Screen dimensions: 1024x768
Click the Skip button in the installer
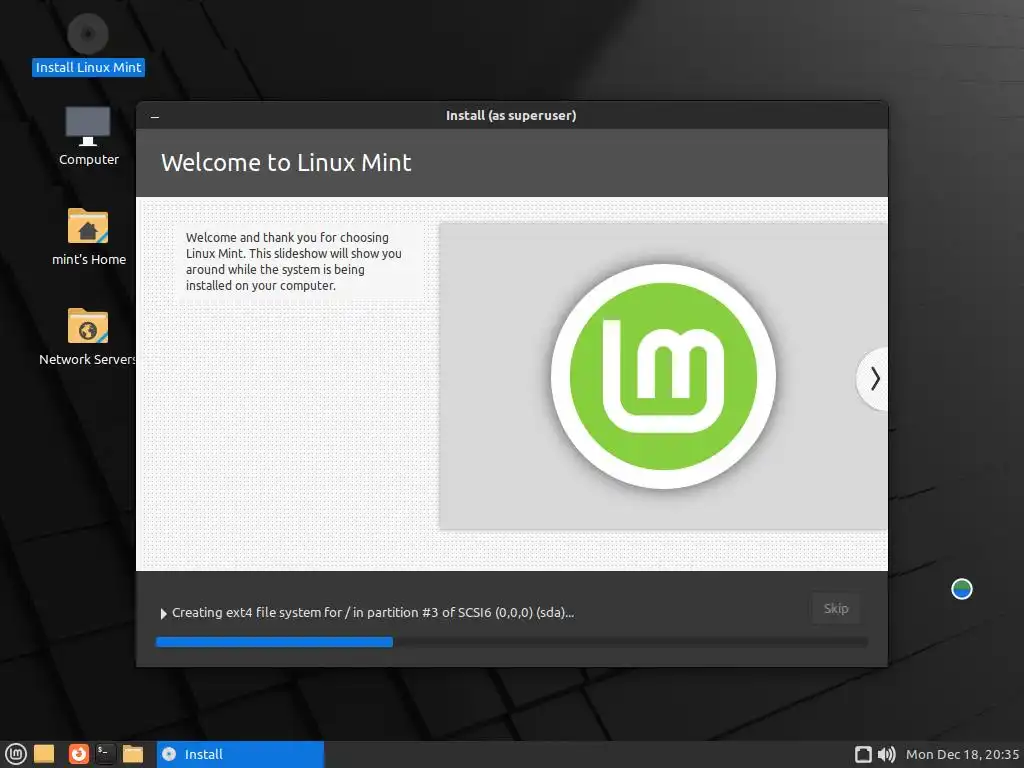[836, 609]
